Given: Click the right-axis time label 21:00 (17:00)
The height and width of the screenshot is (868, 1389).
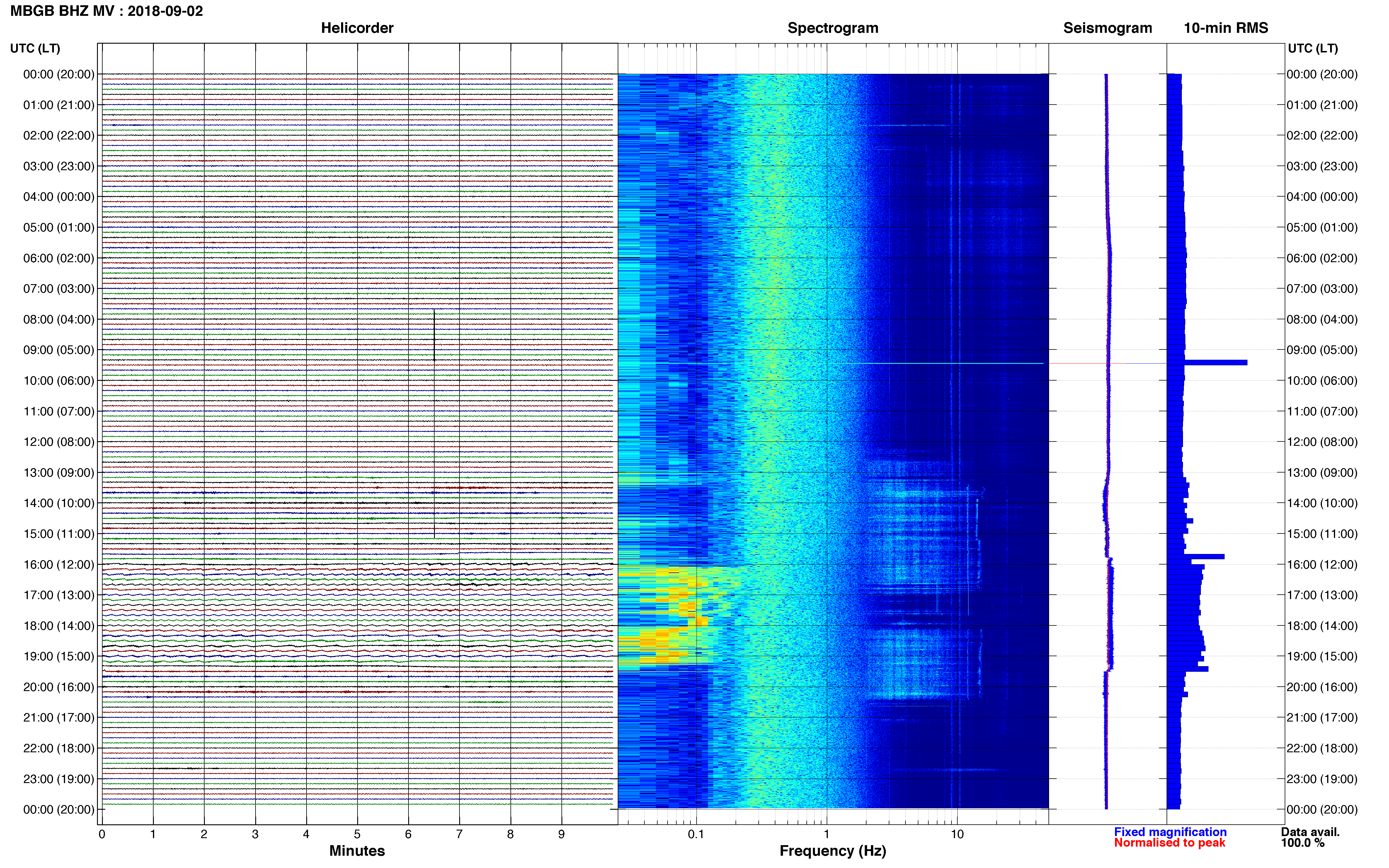Looking at the screenshot, I should tap(1322, 717).
